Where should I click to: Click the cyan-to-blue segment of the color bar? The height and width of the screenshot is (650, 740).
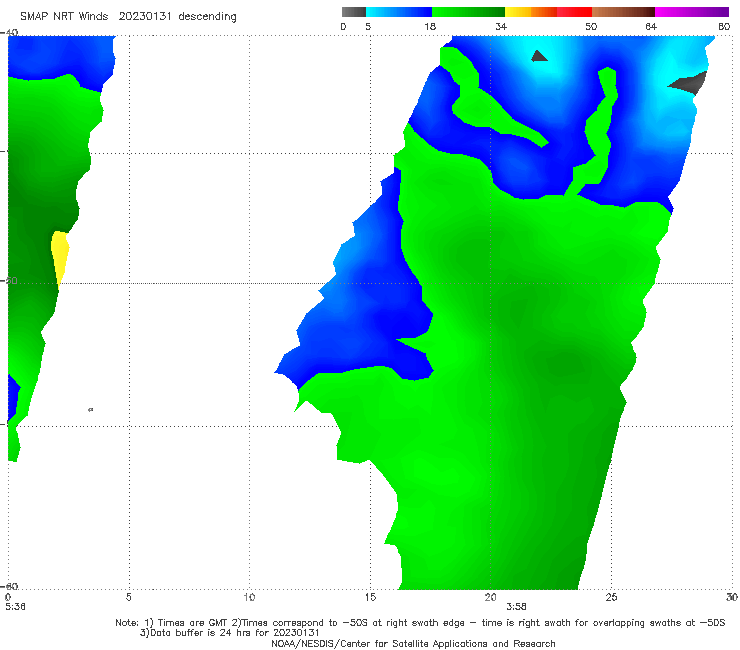coord(399,12)
